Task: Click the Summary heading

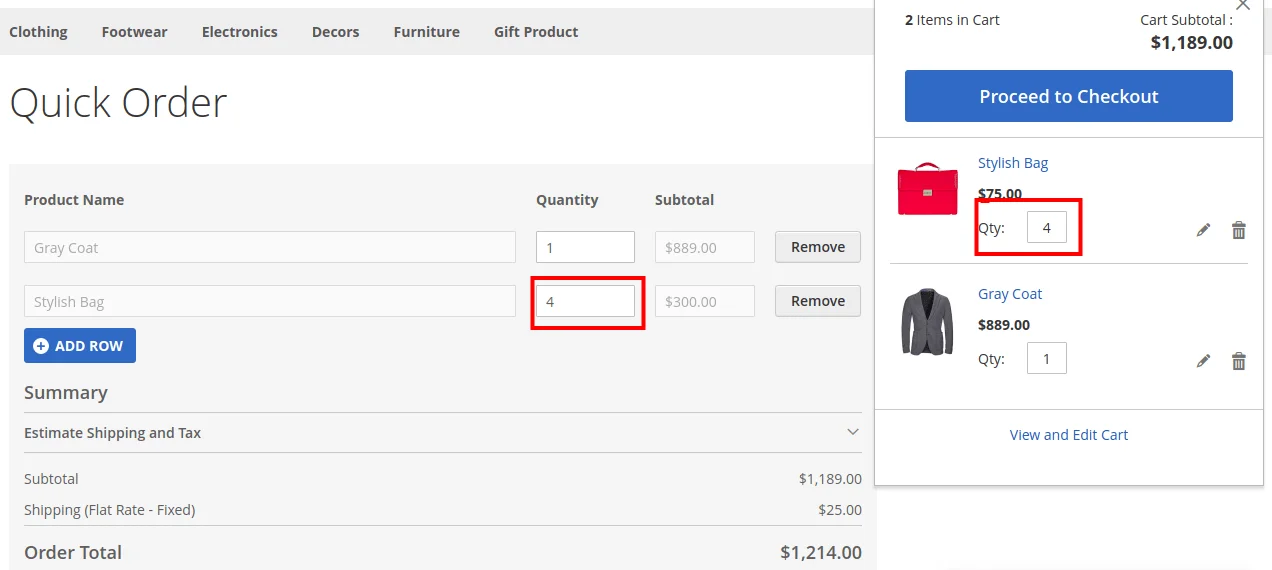Action: pos(66,393)
